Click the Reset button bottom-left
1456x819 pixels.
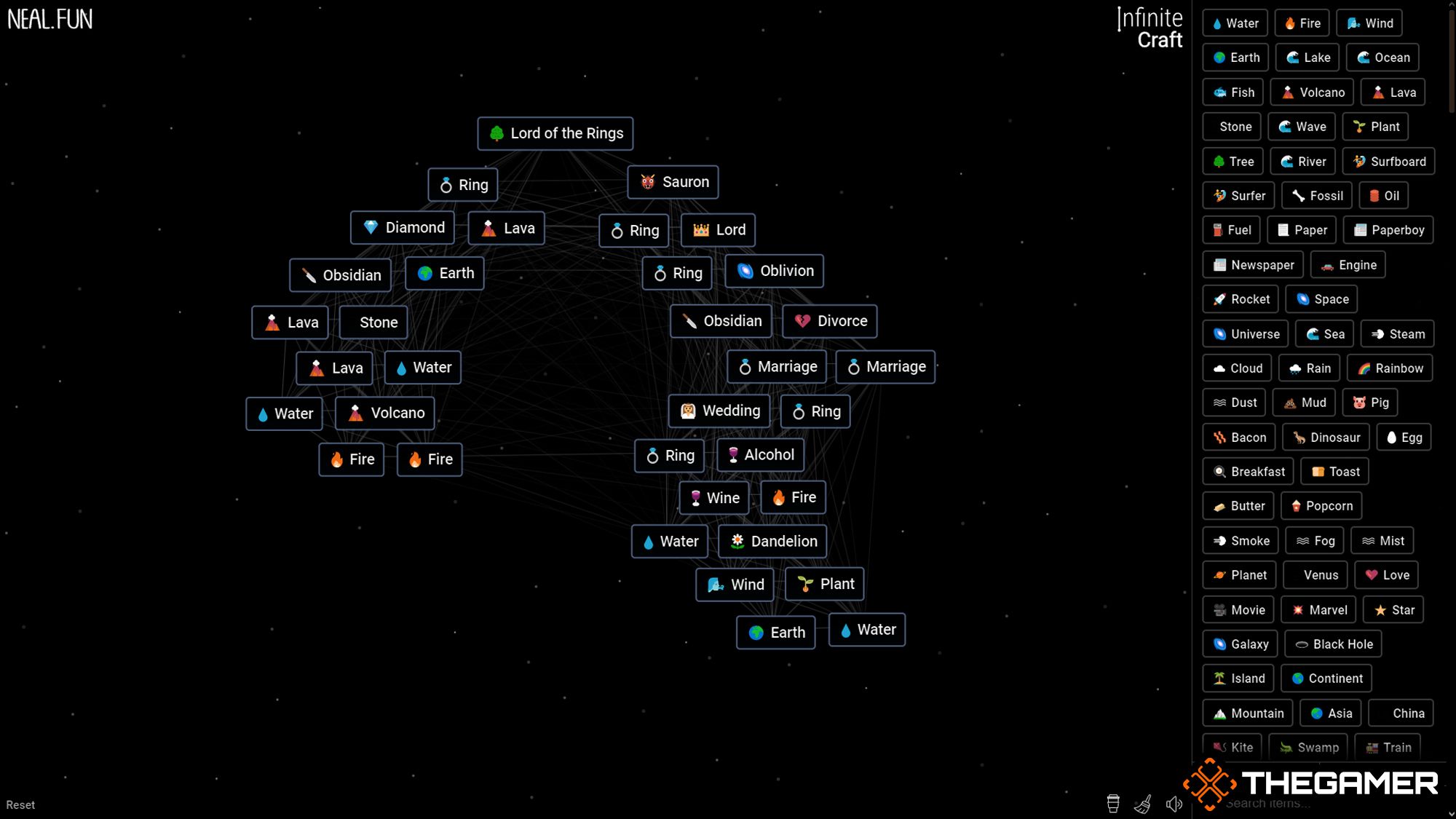(x=20, y=805)
